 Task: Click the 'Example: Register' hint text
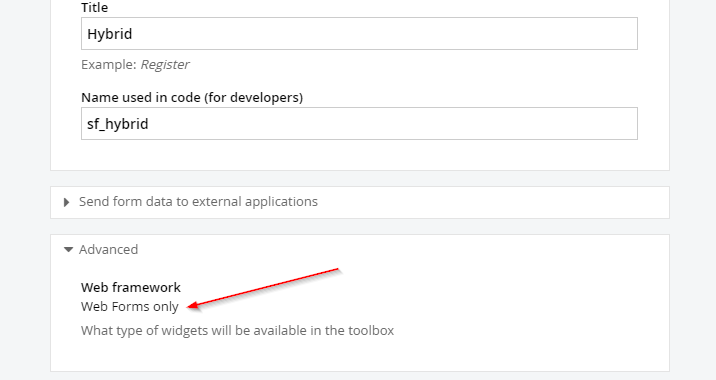[x=135, y=65]
